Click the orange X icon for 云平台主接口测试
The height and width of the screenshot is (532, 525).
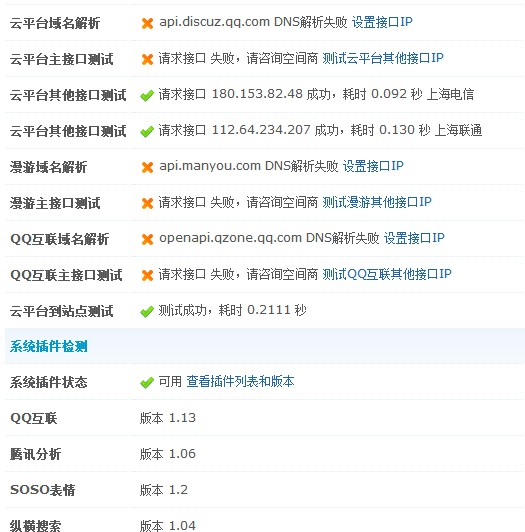tap(147, 59)
